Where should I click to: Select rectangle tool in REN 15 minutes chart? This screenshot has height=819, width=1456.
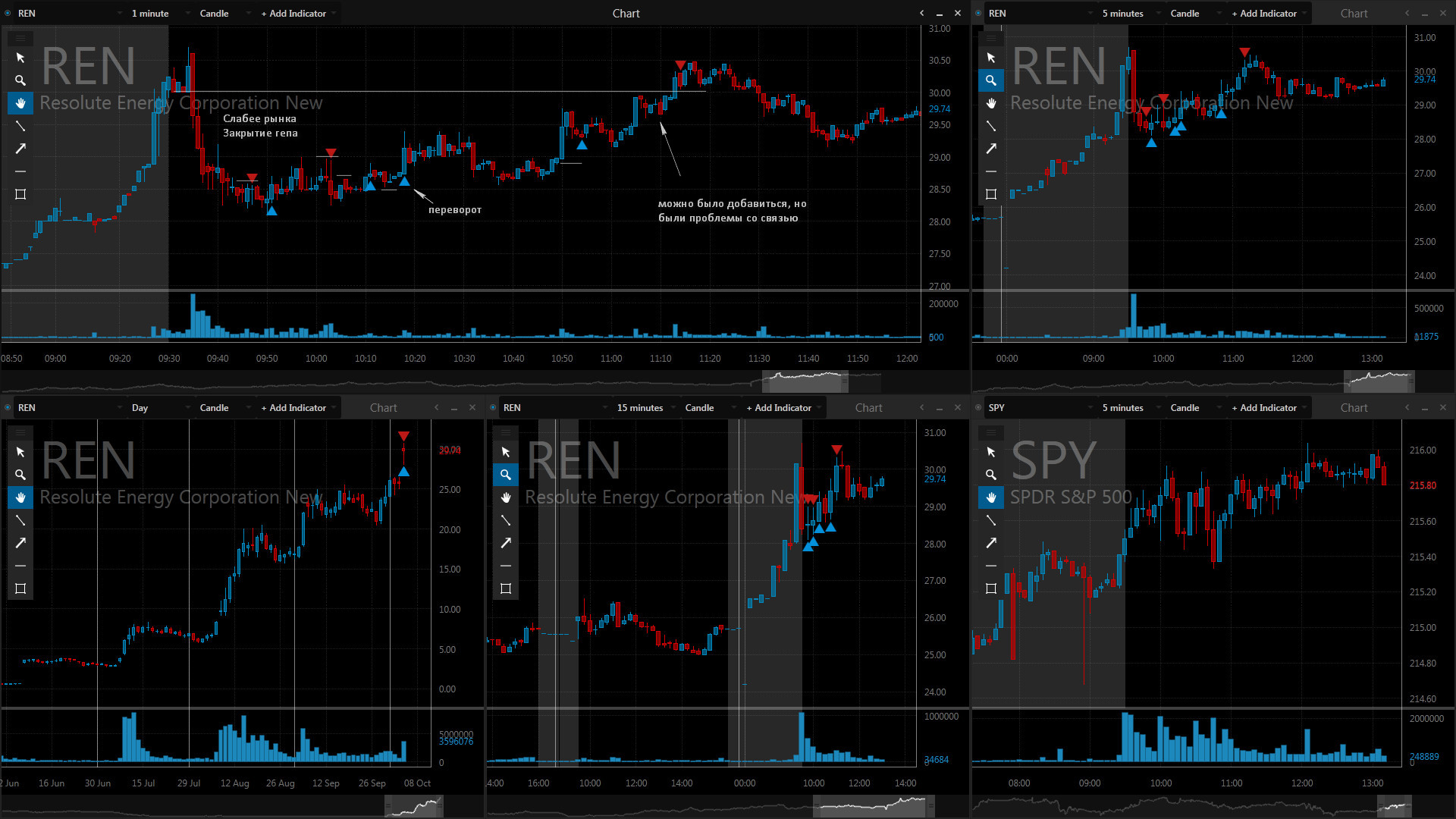[506, 588]
